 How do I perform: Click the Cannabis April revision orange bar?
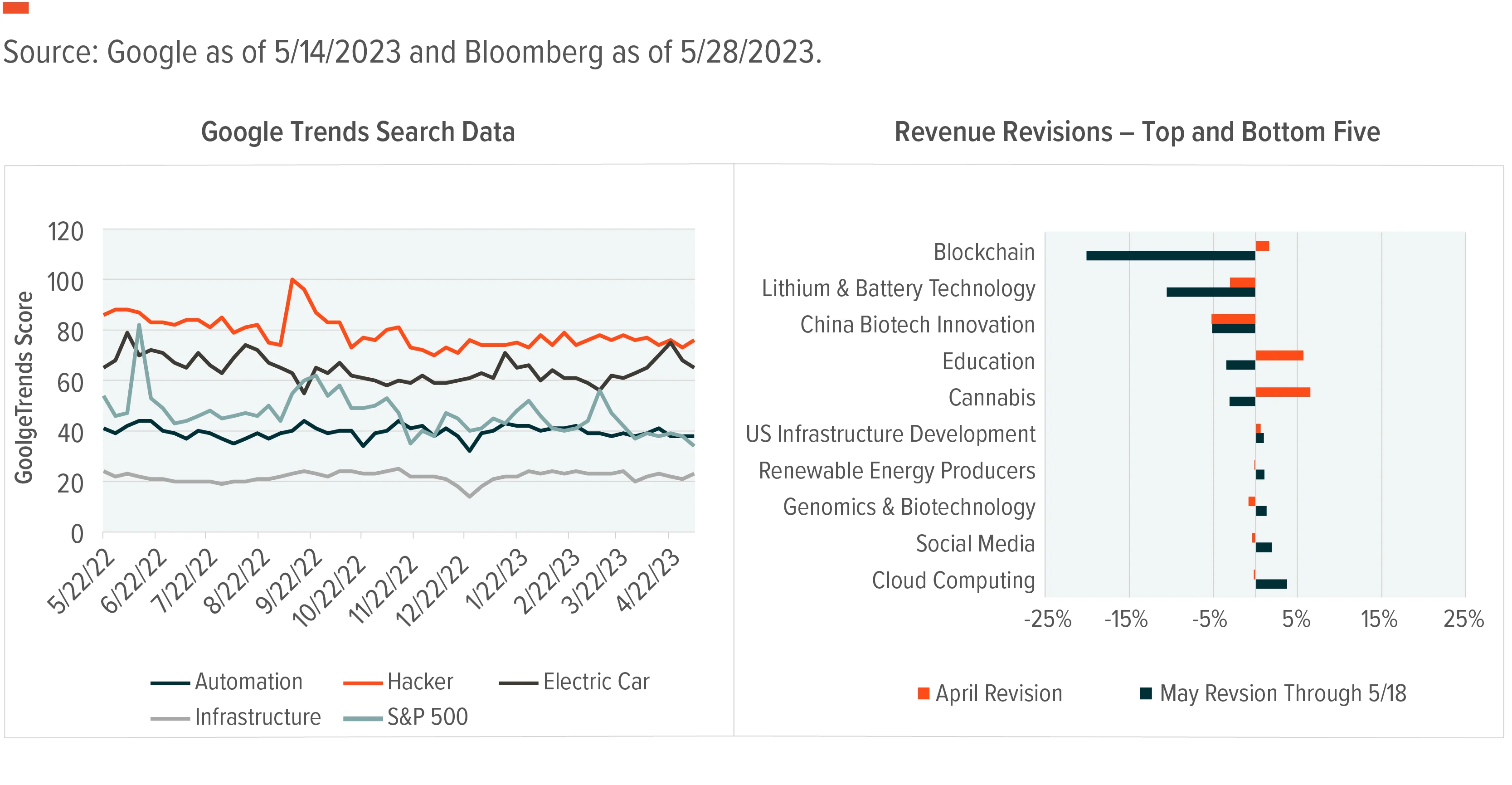coord(1283,392)
